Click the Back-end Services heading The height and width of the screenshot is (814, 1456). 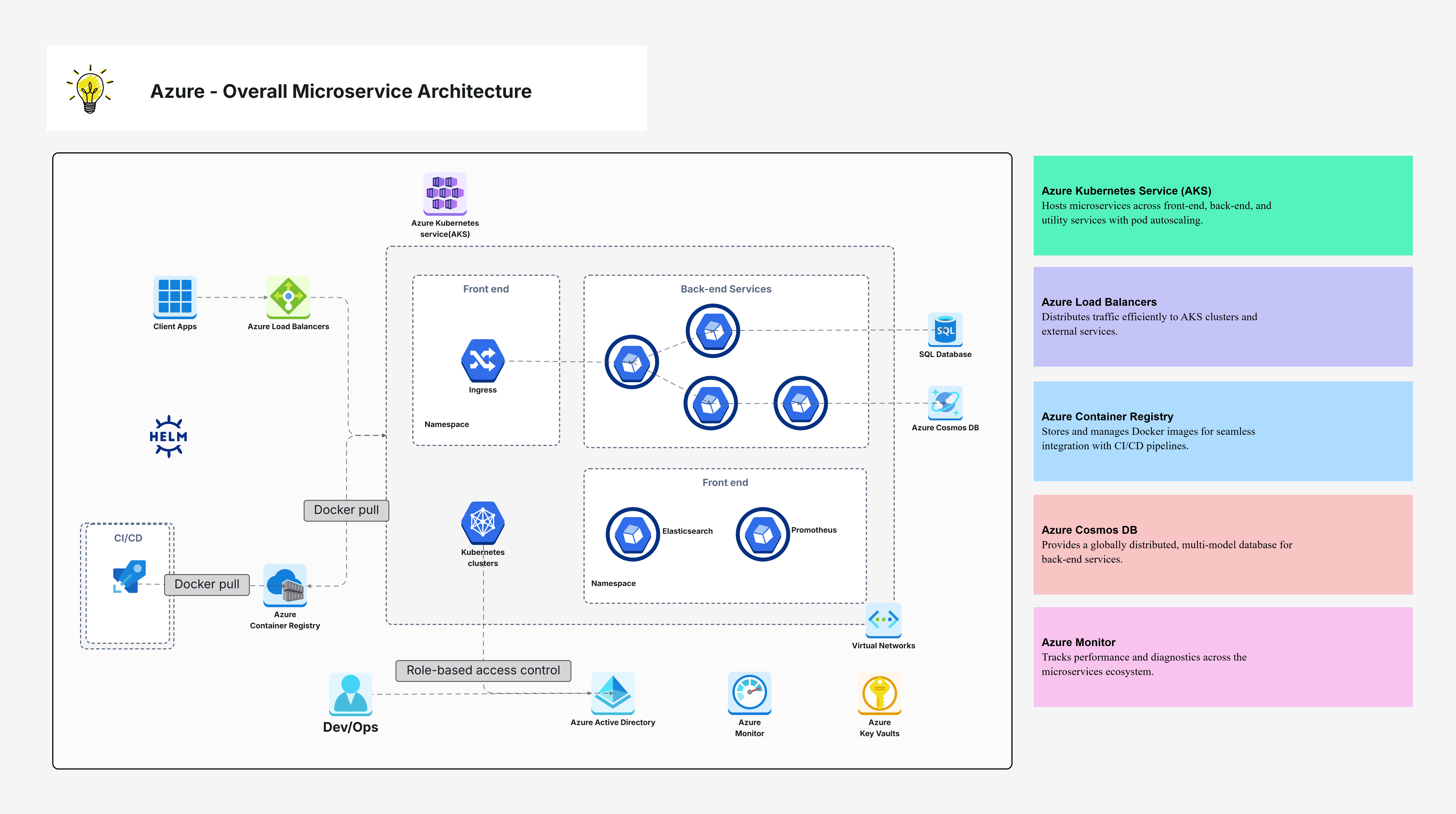coord(726,289)
